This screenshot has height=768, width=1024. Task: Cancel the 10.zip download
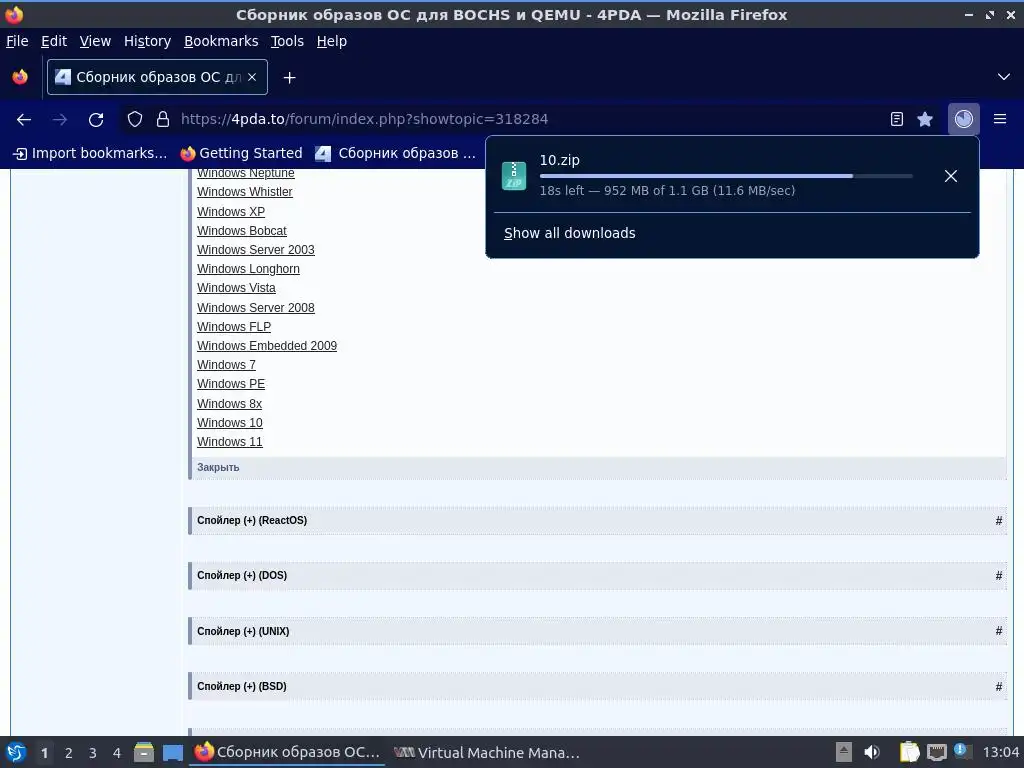[951, 176]
